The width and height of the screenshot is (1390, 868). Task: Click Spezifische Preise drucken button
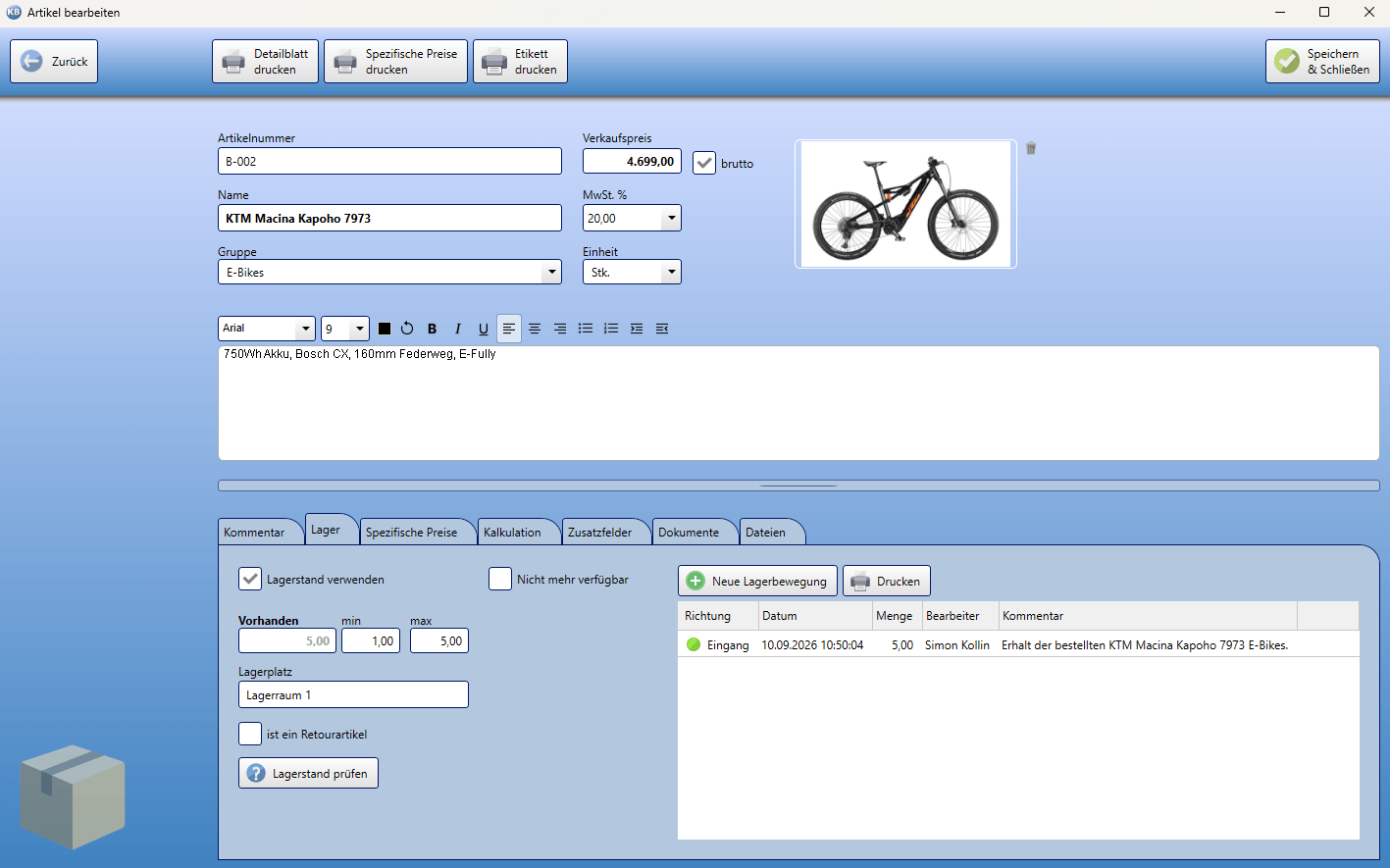click(395, 61)
